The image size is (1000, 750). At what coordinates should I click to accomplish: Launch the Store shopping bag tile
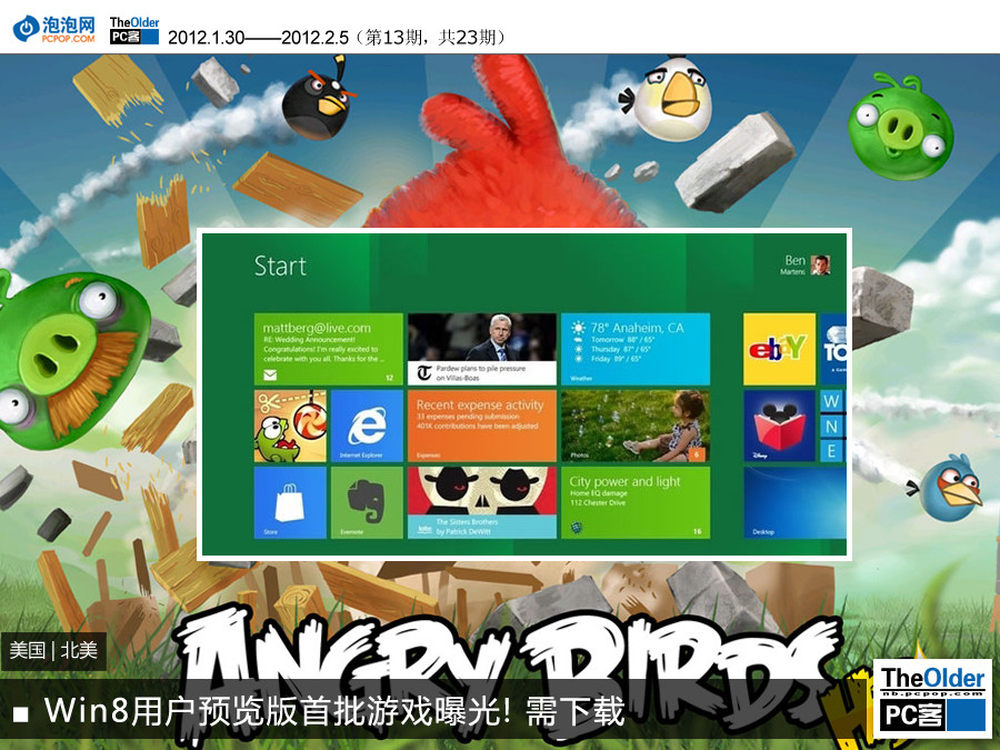(x=290, y=502)
